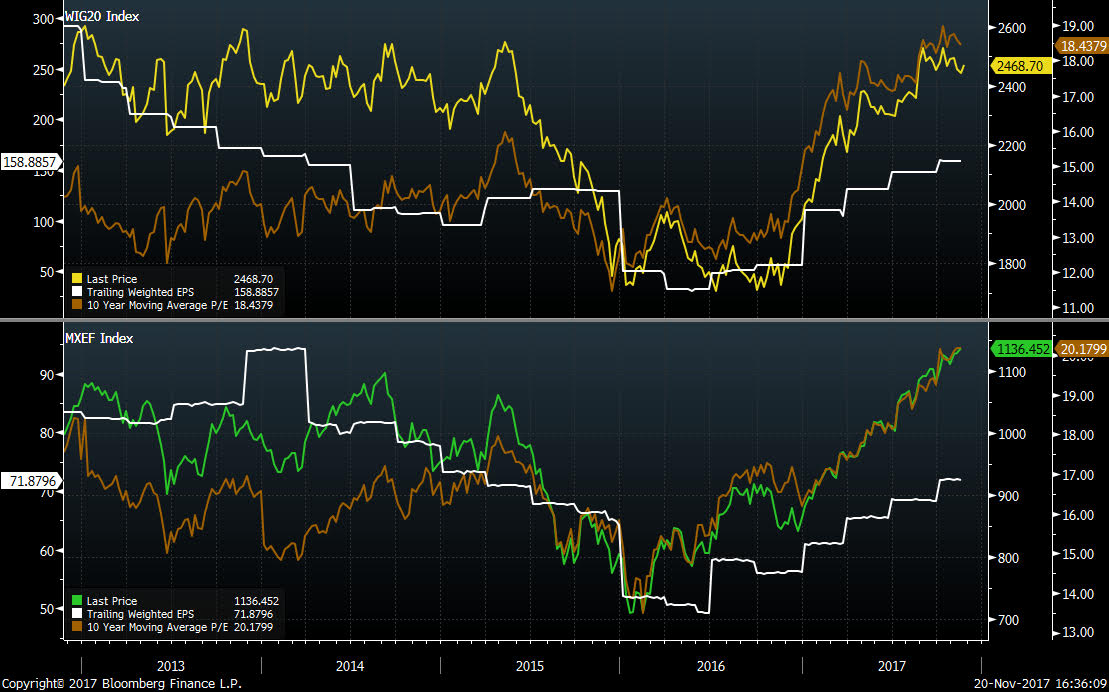Click 300 on the WIG20 left axis

point(43,19)
